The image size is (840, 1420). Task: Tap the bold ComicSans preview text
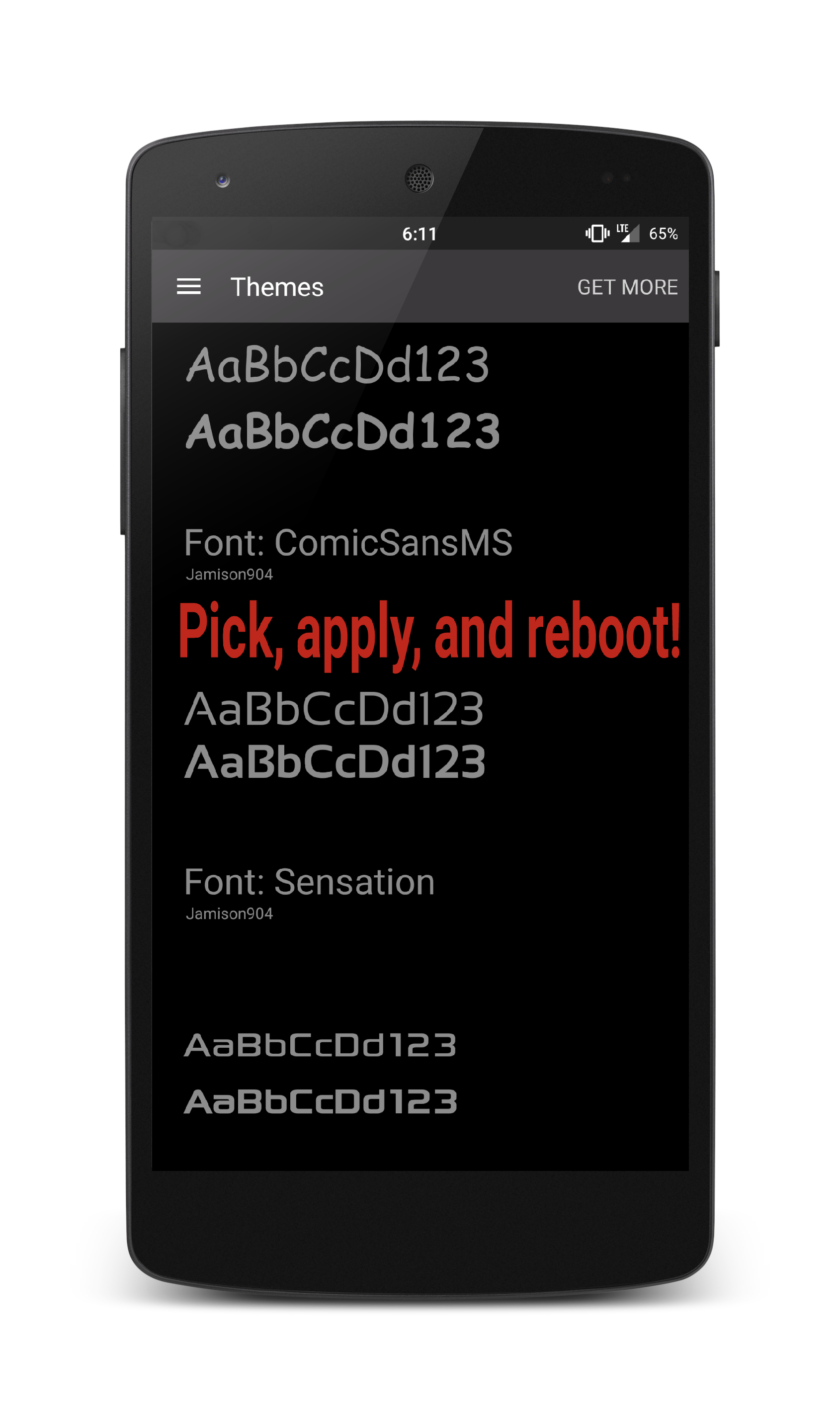(343, 431)
